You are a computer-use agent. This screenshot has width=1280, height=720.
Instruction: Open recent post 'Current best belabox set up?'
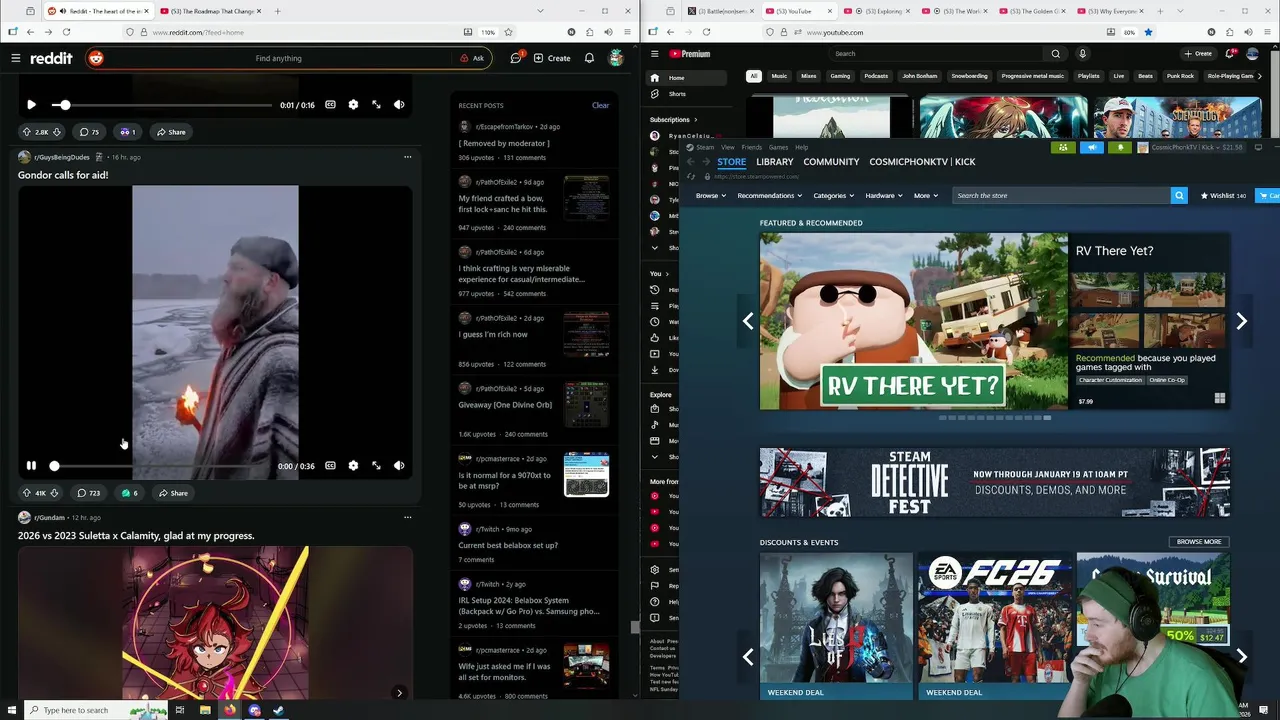click(508, 545)
